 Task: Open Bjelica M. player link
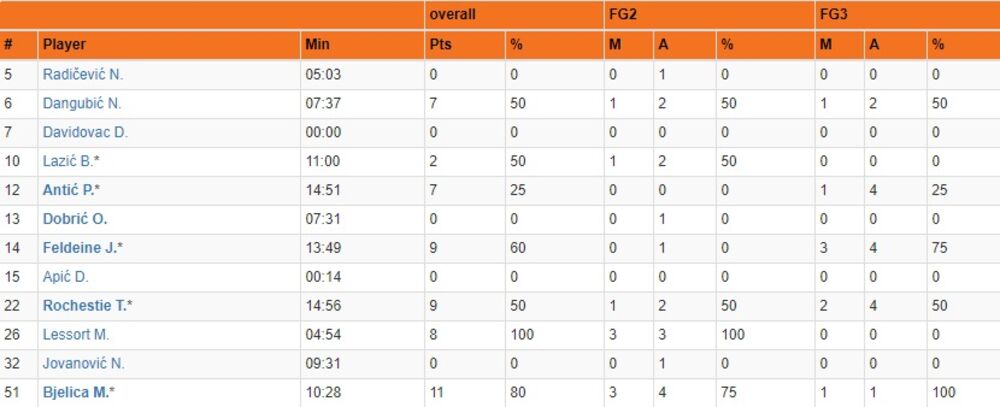pos(76,393)
